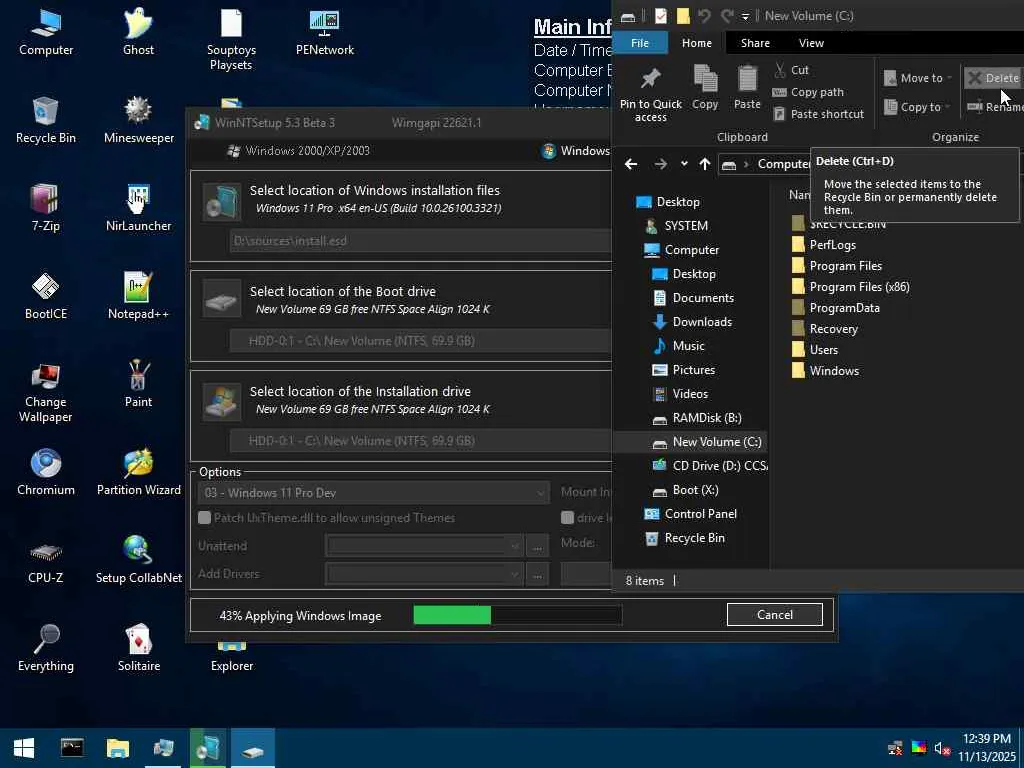Go up one folder level in Explorer
The width and height of the screenshot is (1024, 768).
(x=704, y=164)
